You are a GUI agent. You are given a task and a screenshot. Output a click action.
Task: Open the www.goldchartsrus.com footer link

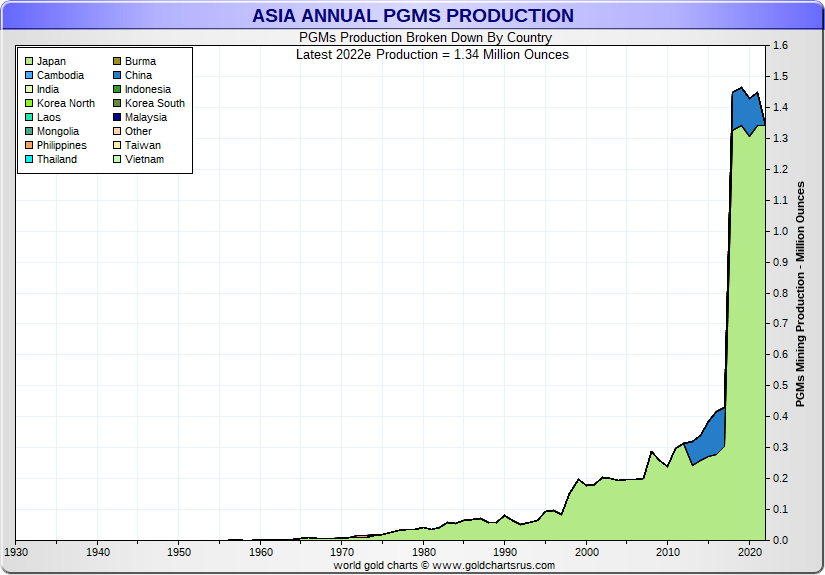494,566
